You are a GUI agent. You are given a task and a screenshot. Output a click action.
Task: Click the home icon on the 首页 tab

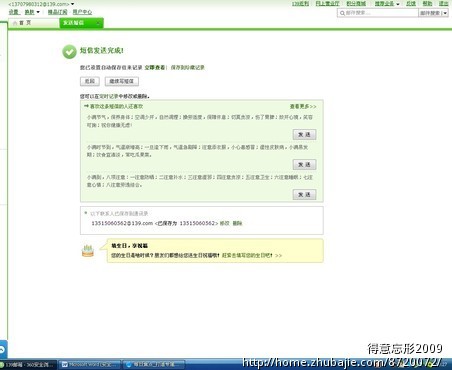coord(15,23)
